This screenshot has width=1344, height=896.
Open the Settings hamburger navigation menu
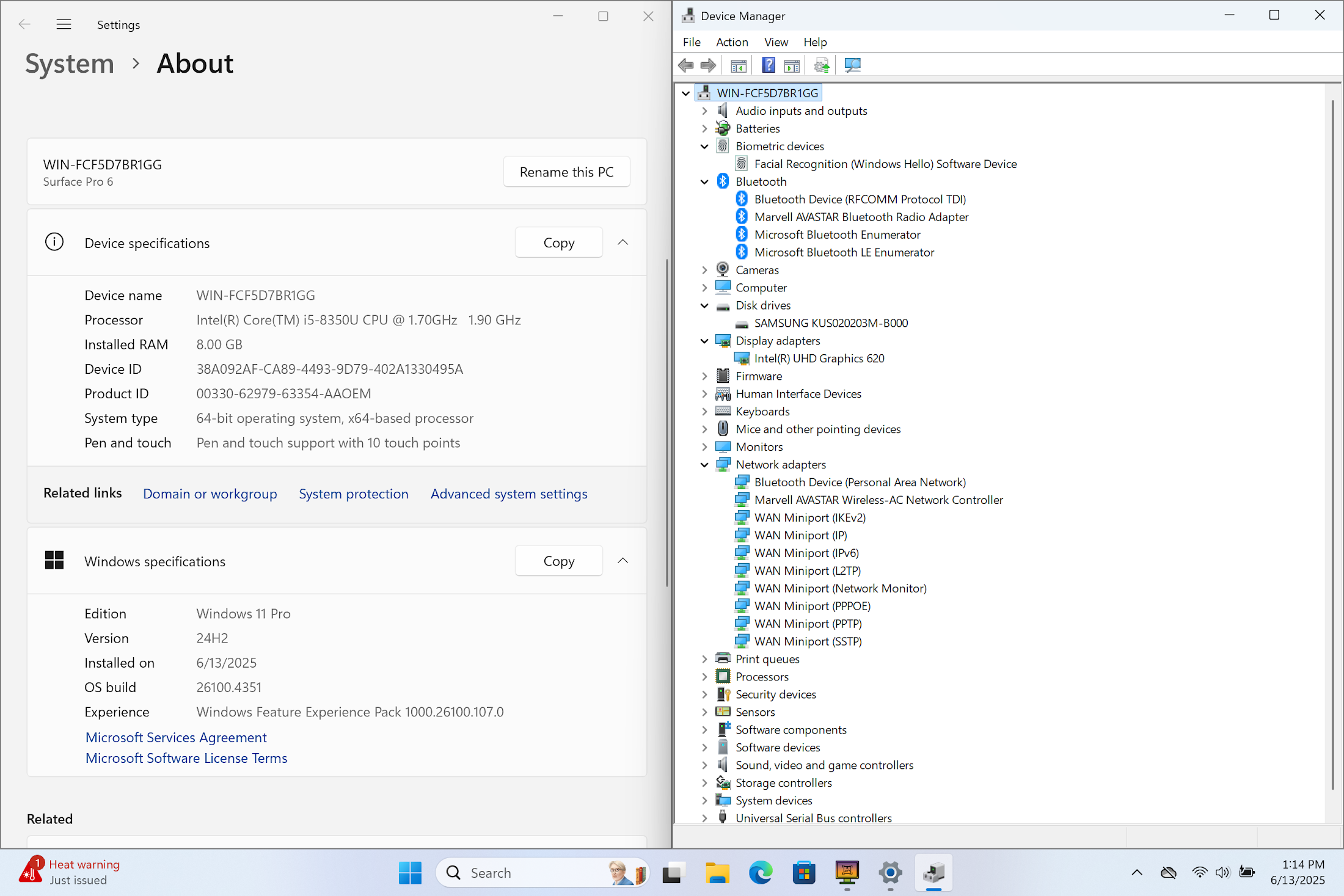[64, 24]
